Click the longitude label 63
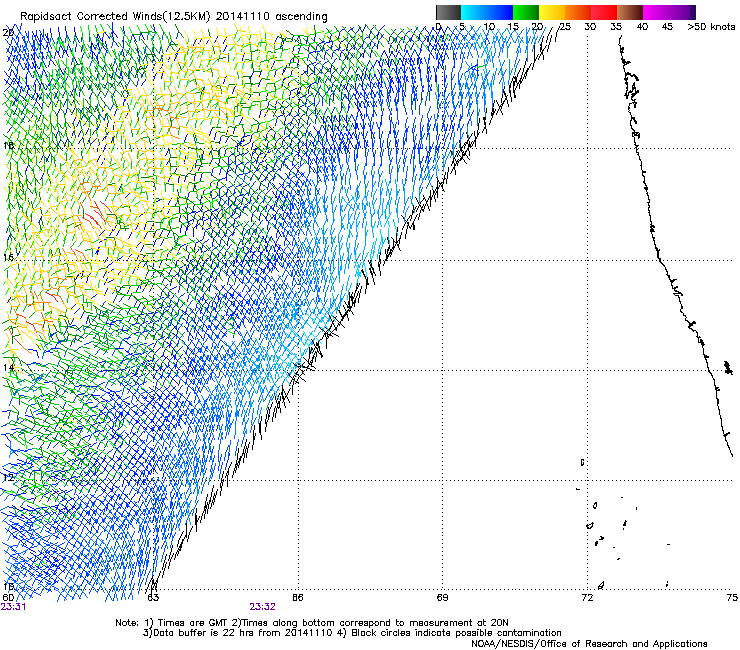Image resolution: width=740 pixels, height=650 pixels. 153,598
